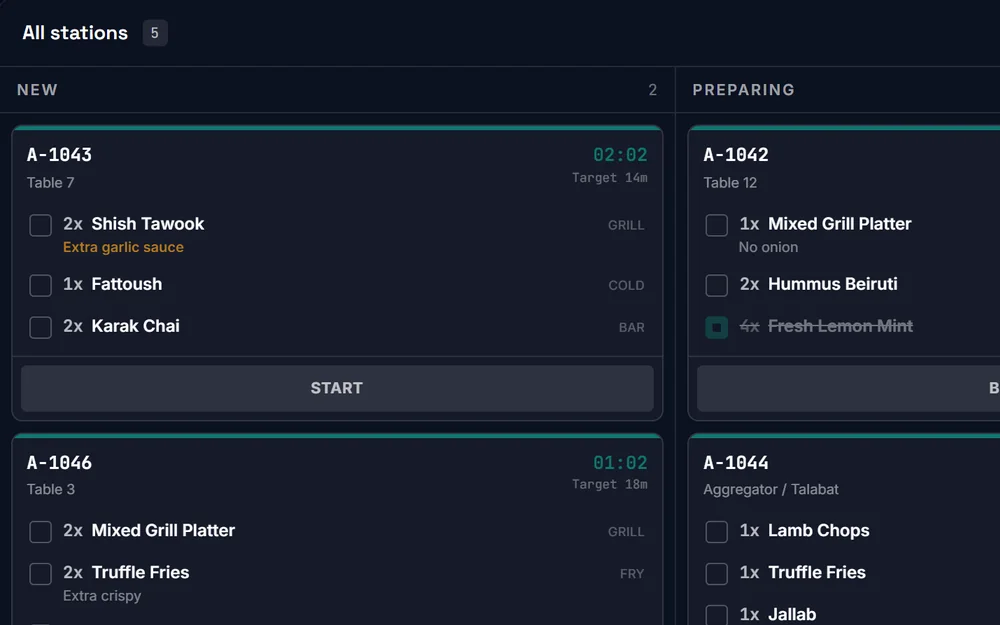Click the PREPARING column header
The width and height of the screenshot is (1000, 625).
(744, 90)
